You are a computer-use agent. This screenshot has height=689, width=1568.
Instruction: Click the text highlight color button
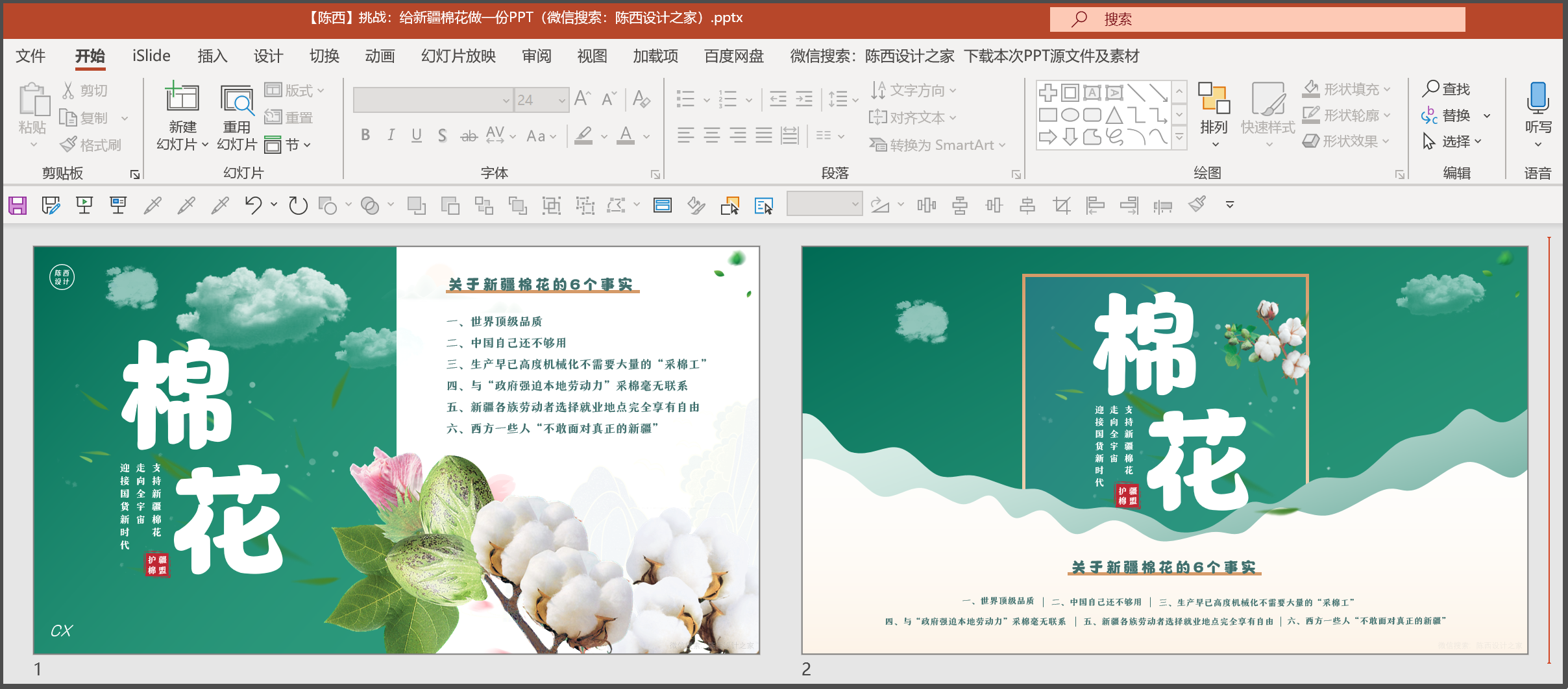583,135
